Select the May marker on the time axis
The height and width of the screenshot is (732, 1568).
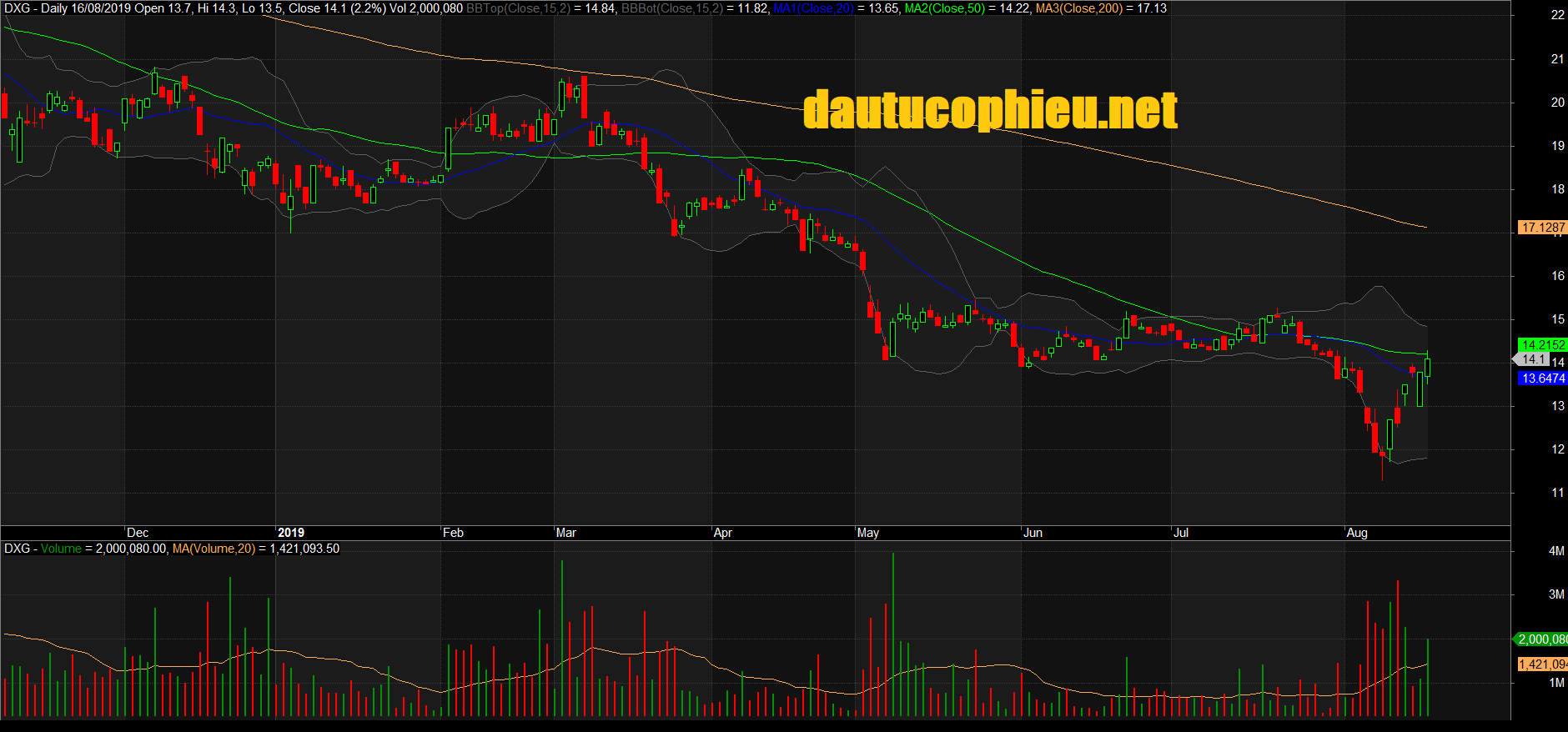(868, 533)
